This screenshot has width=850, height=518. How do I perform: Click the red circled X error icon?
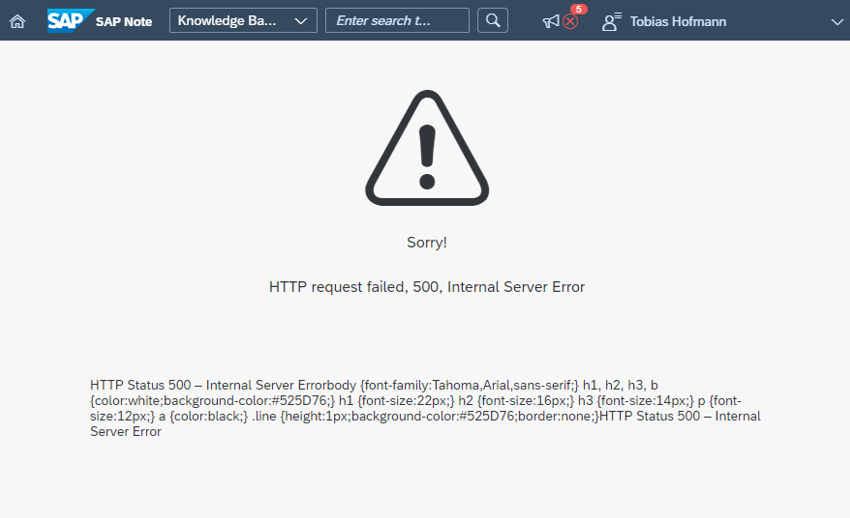click(570, 22)
